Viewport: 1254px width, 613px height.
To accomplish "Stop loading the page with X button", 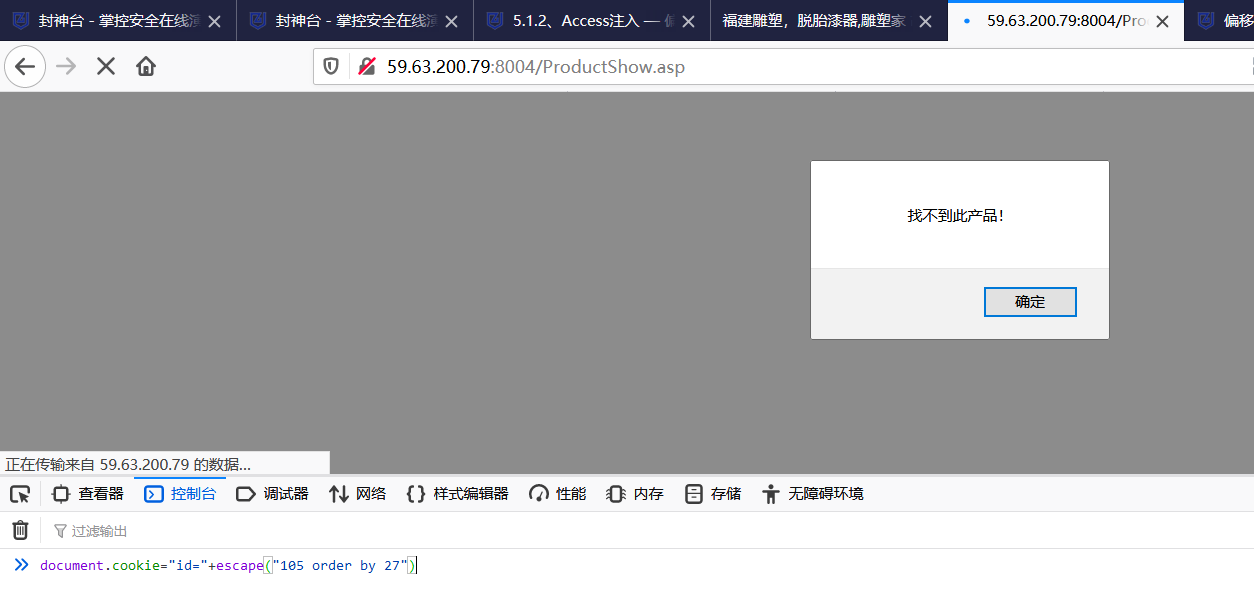I will (106, 67).
